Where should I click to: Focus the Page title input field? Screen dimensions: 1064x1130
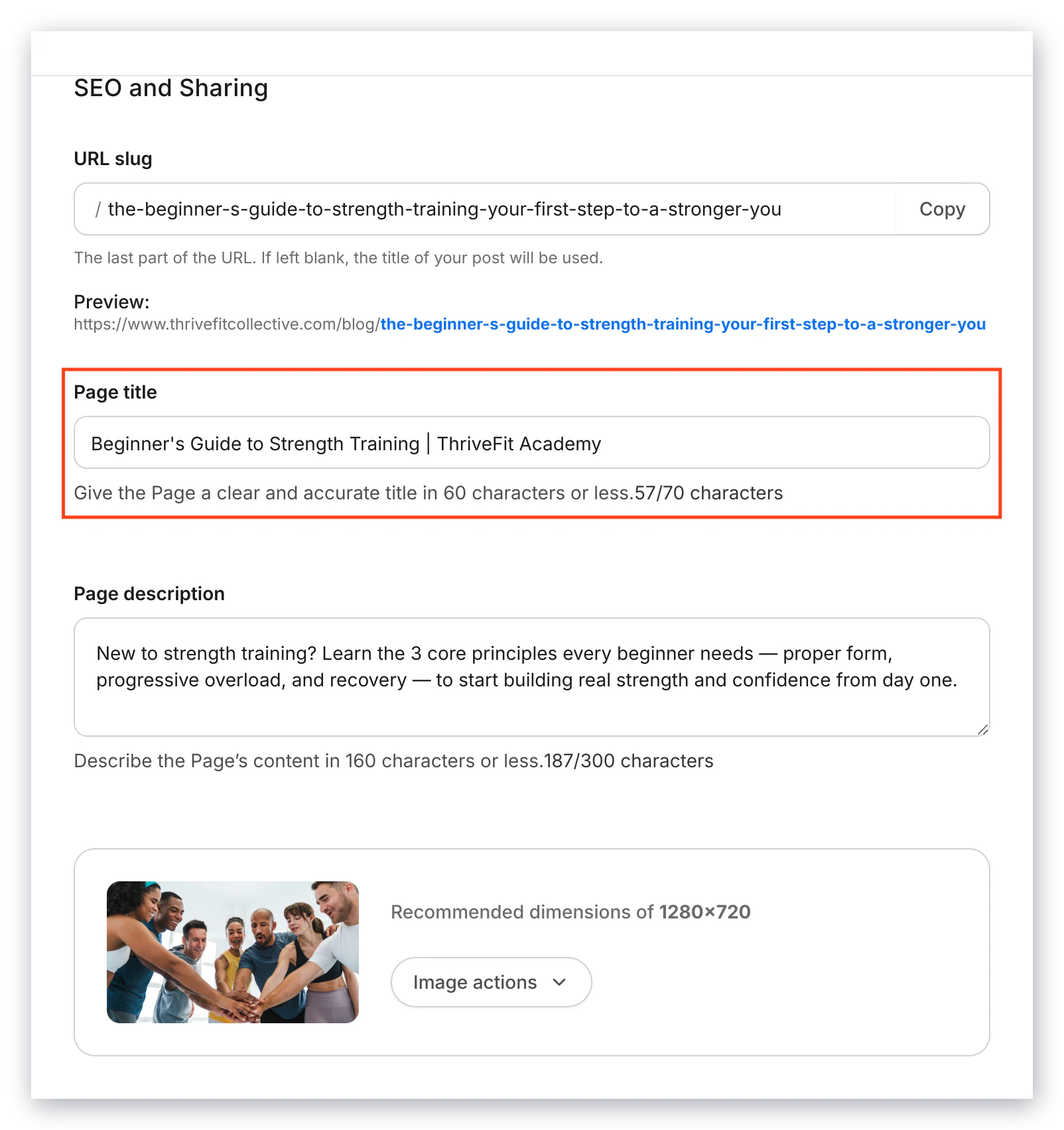tap(531, 443)
